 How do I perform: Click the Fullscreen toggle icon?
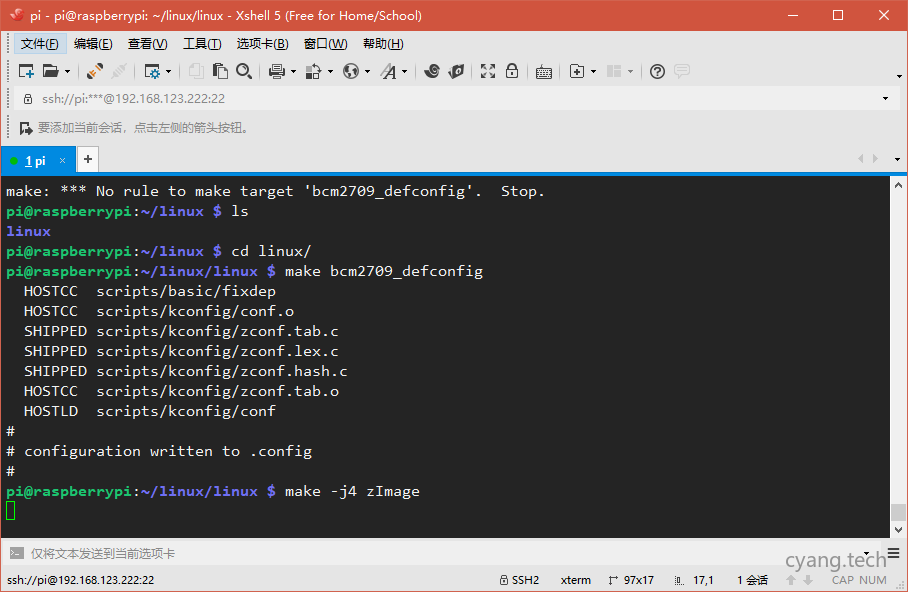point(488,71)
